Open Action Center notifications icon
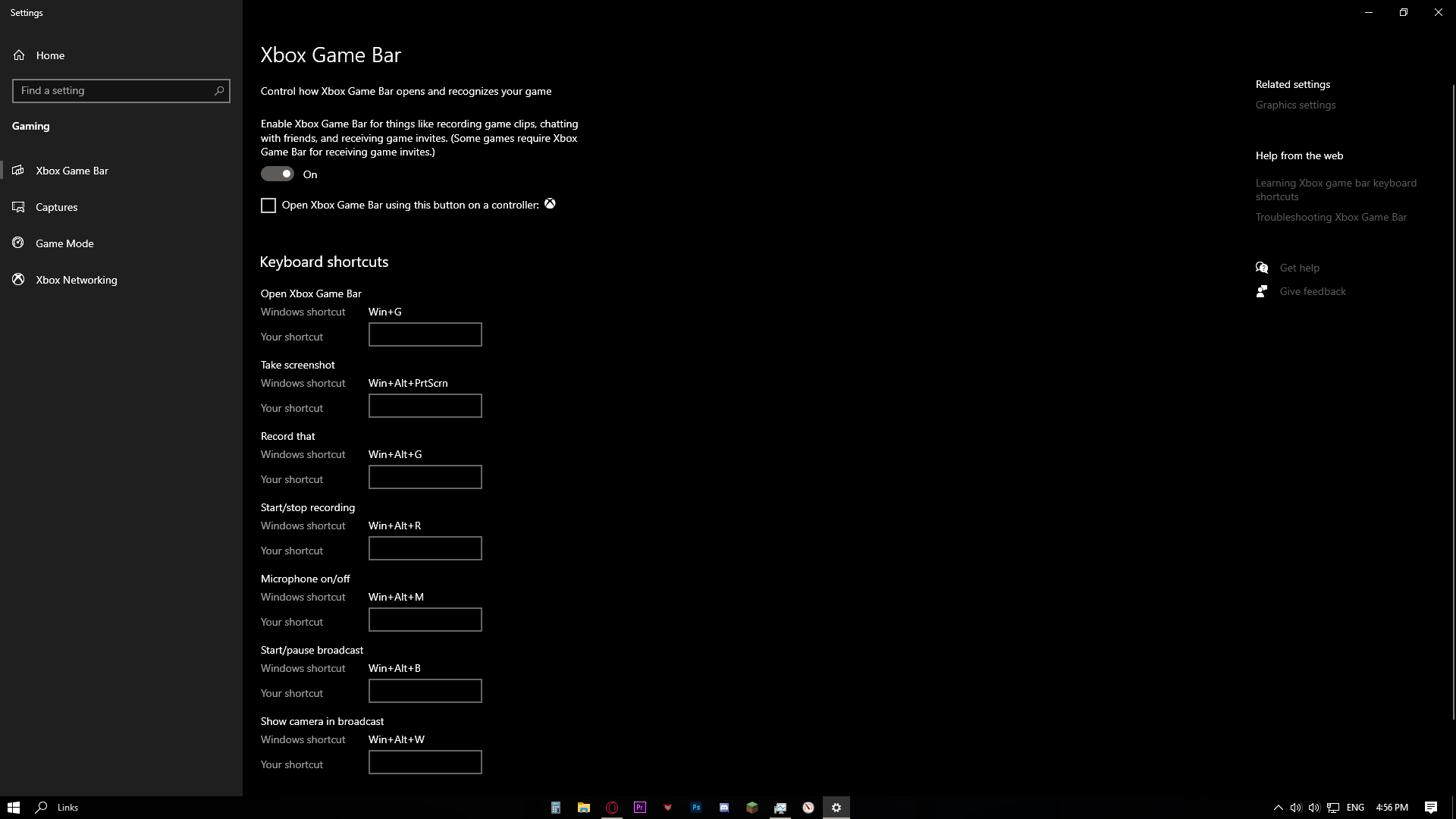 (x=1431, y=808)
